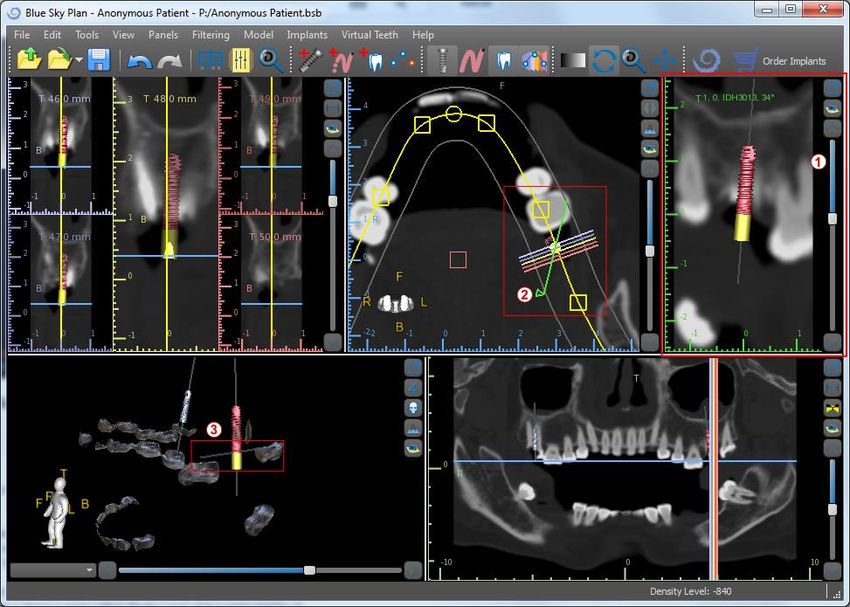The image size is (850, 607).
Task: Click the blue grid layout toolbar icon
Action: tap(211, 60)
